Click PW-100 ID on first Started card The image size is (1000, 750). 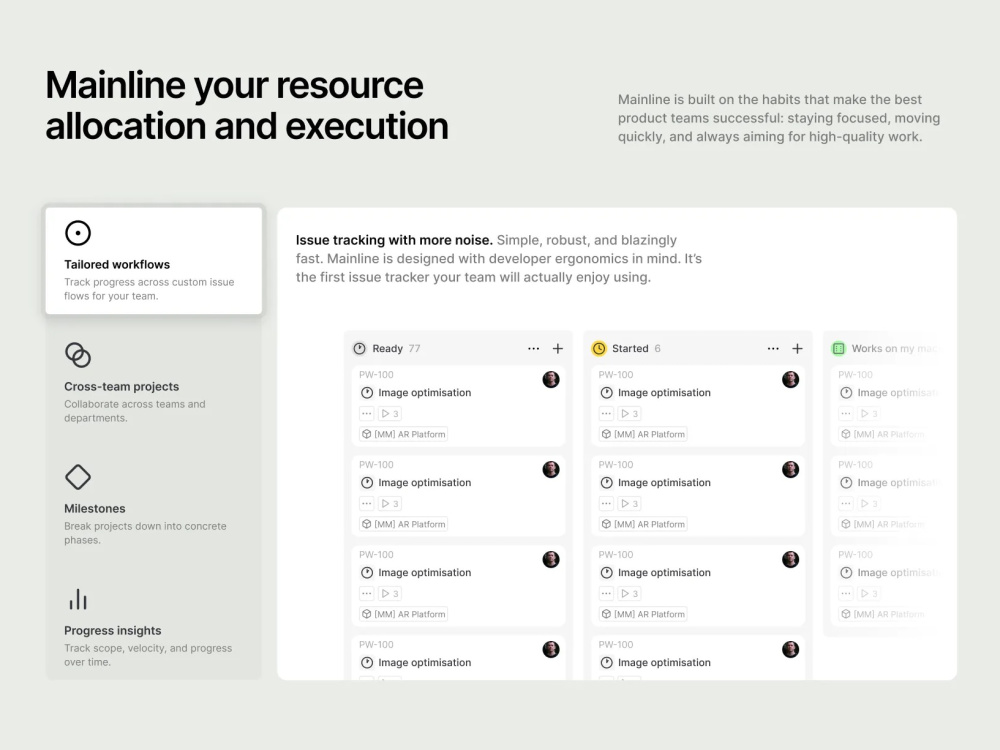616,375
